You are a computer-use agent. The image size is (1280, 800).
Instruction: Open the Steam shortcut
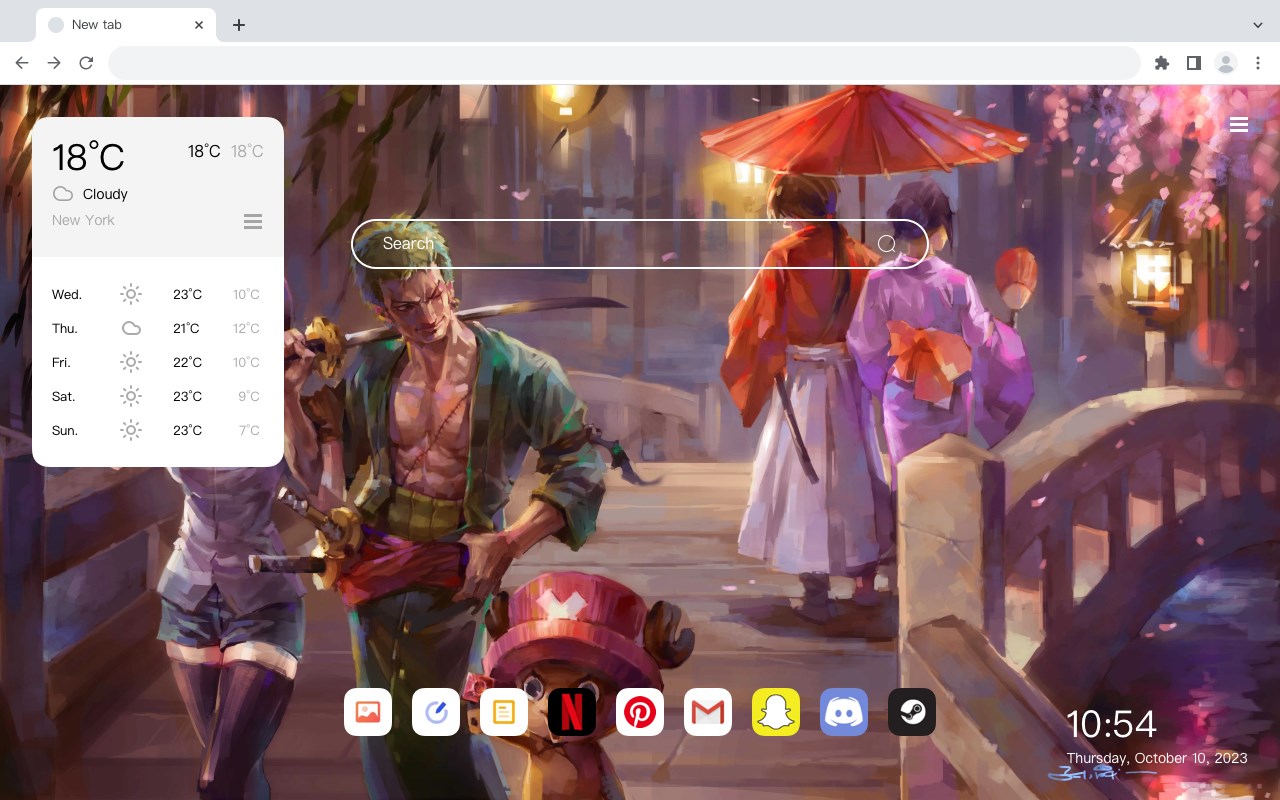point(912,712)
